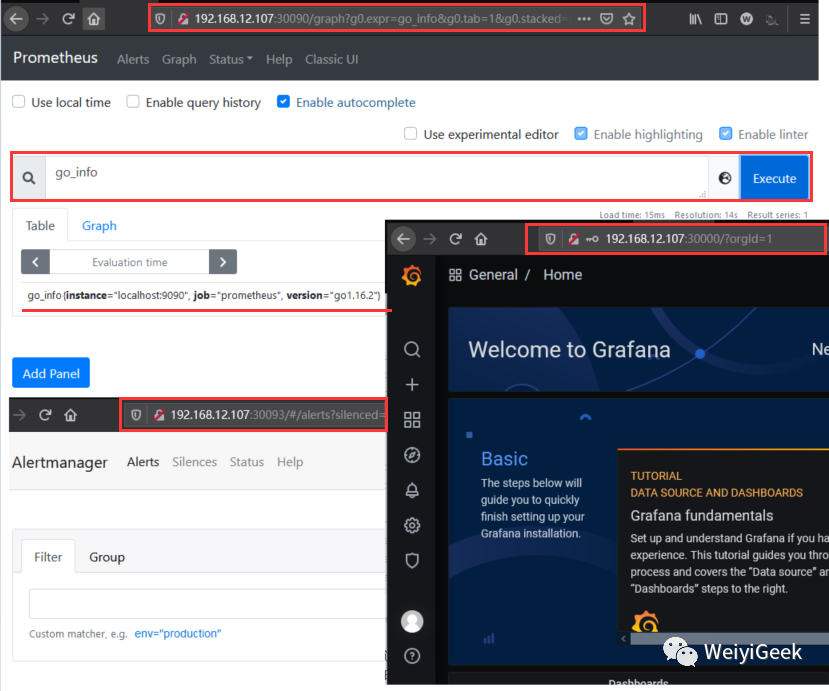
Task: Open Prometheus Help nav item
Action: click(279, 59)
